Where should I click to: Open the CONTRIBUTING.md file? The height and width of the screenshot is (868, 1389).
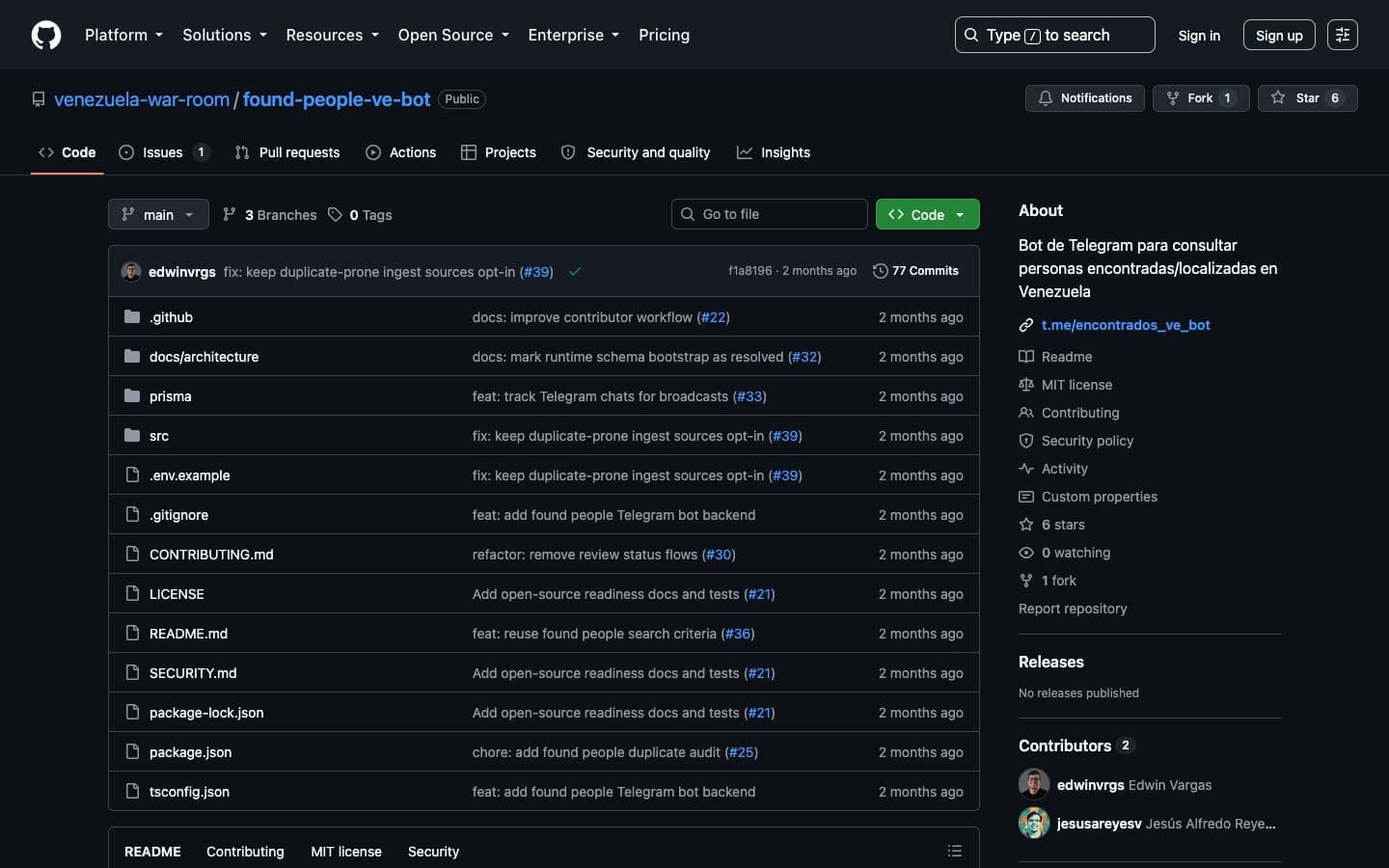point(211,555)
